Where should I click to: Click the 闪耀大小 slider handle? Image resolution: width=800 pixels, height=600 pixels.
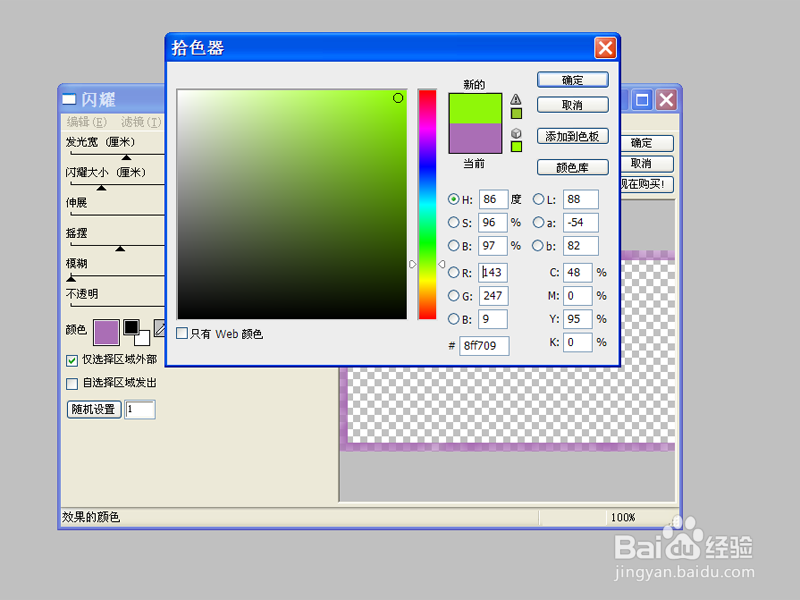[x=102, y=188]
